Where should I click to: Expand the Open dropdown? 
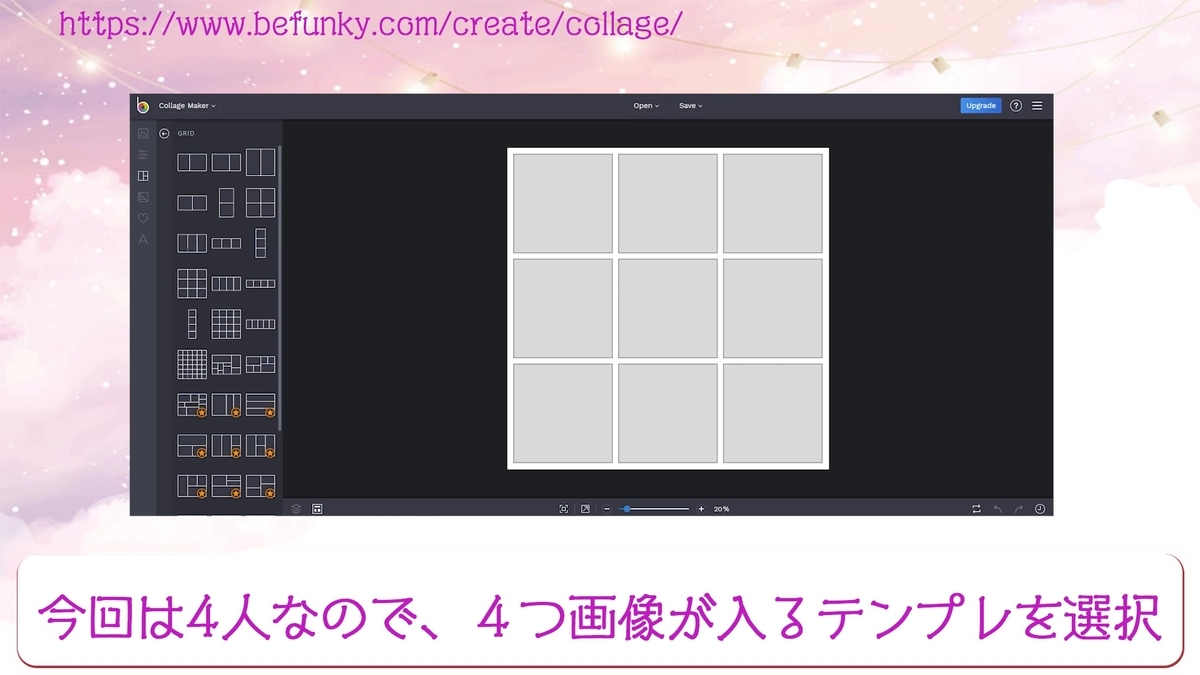645,105
